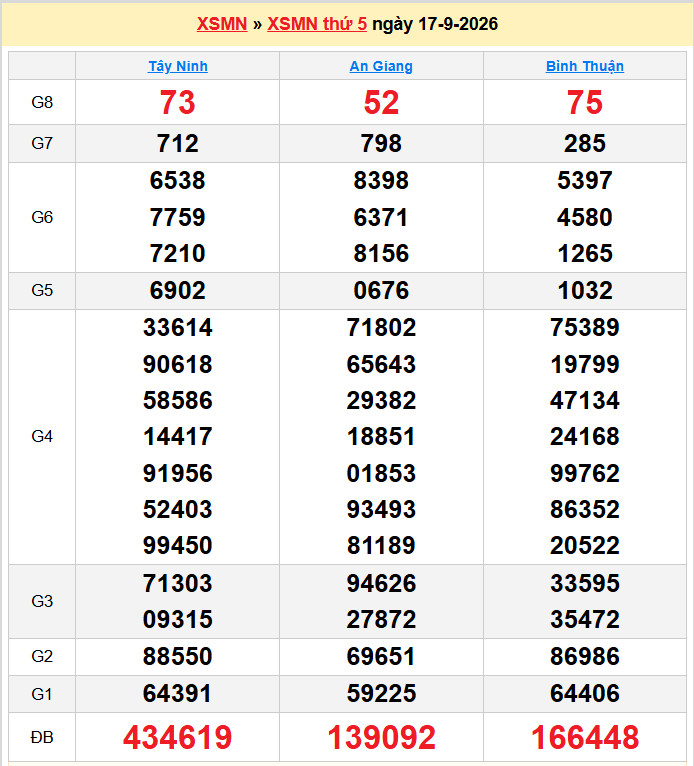
Task: Click Tây Ninh special prize 434619
Action: point(178,737)
